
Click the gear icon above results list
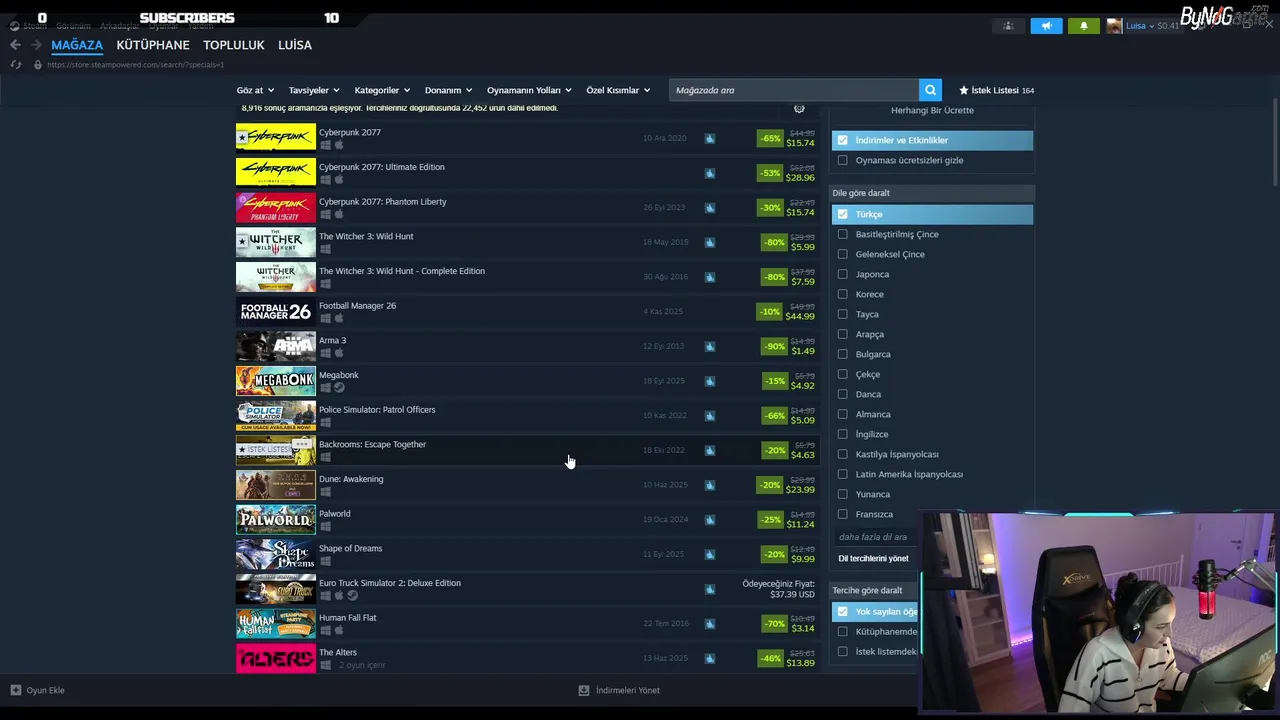click(x=799, y=108)
